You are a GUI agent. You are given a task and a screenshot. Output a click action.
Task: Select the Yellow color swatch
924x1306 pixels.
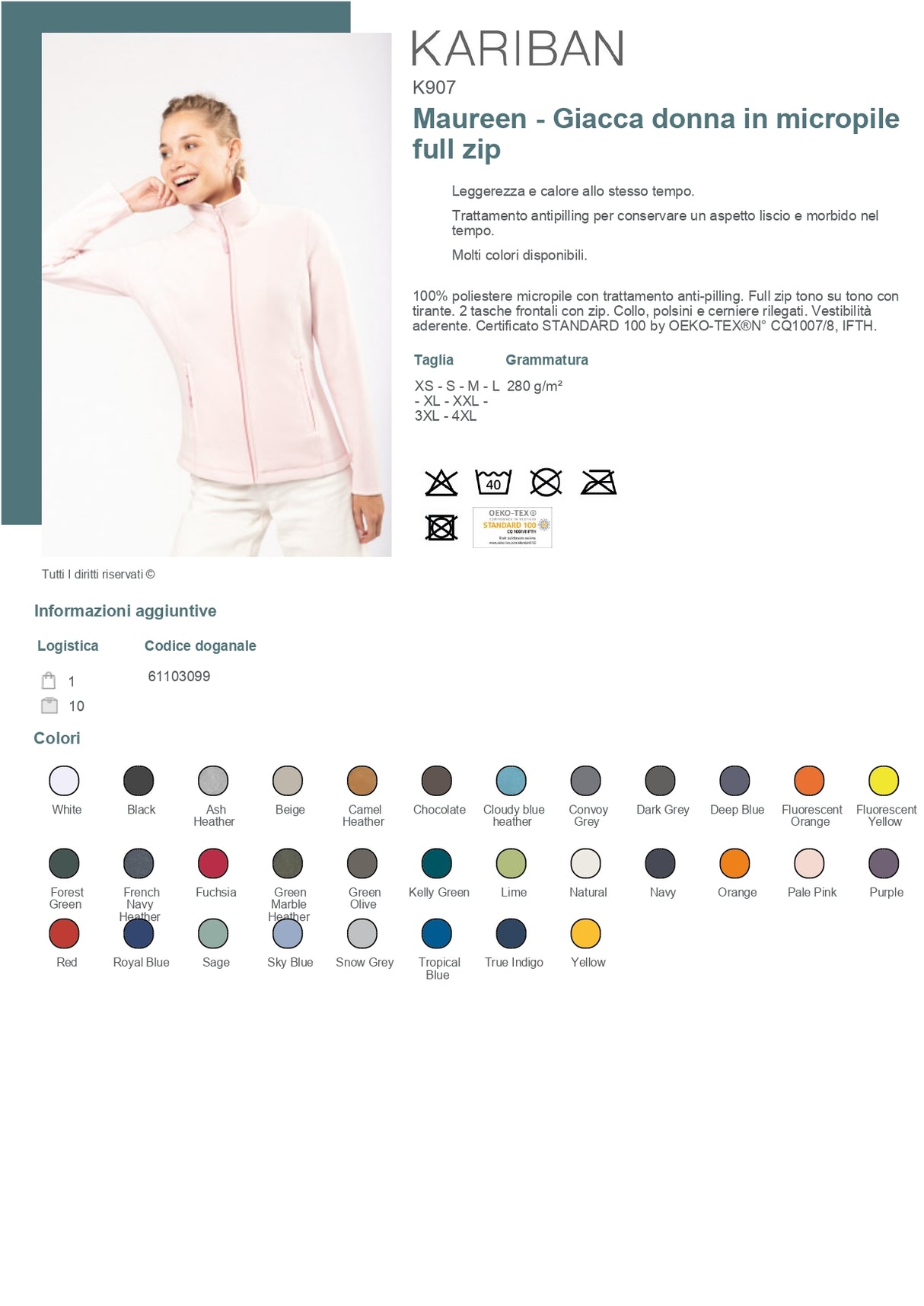click(x=586, y=934)
